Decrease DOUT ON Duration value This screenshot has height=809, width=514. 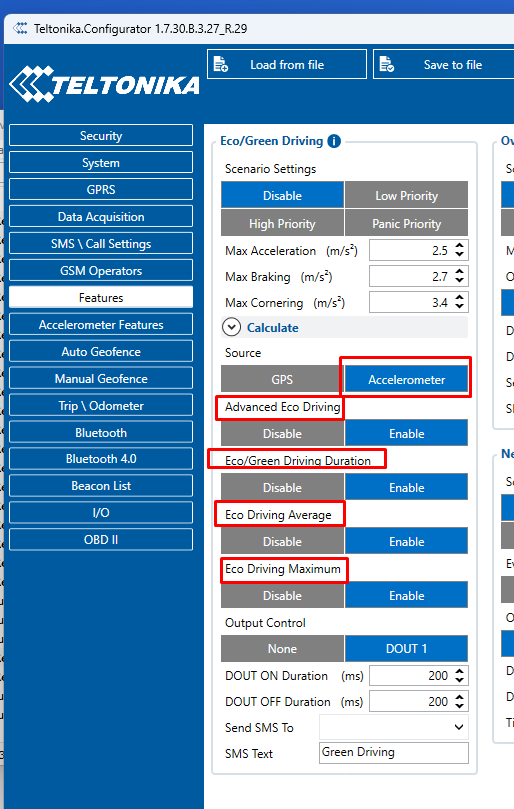(459, 680)
